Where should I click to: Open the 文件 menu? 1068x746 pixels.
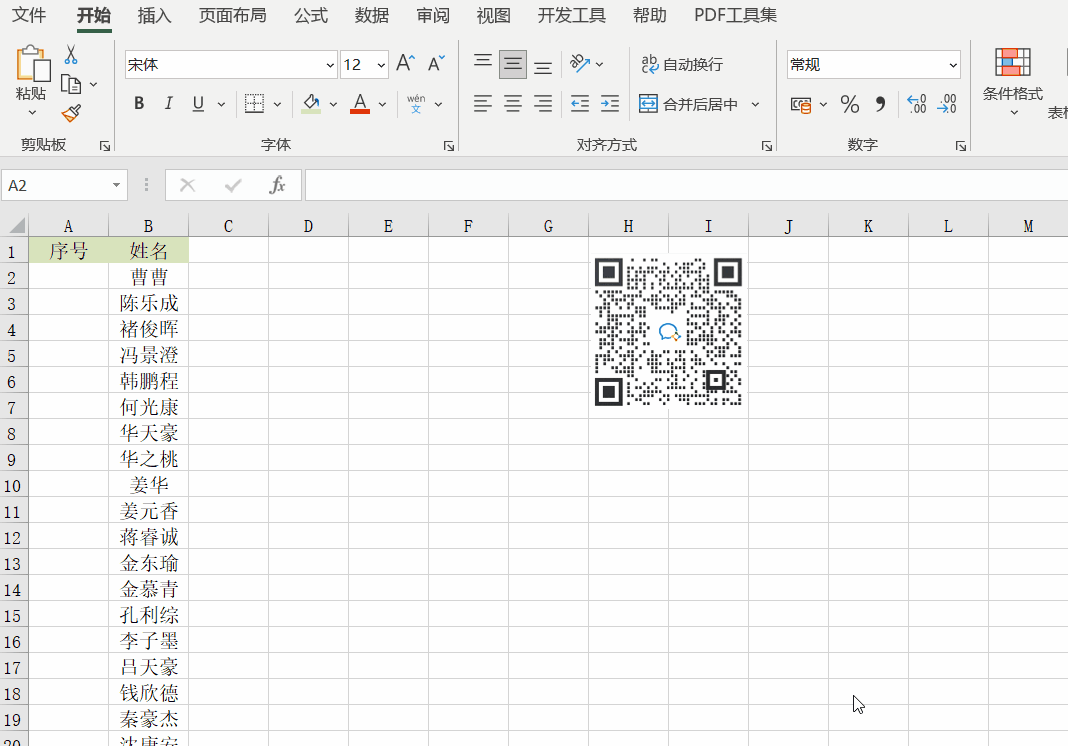[x=29, y=15]
